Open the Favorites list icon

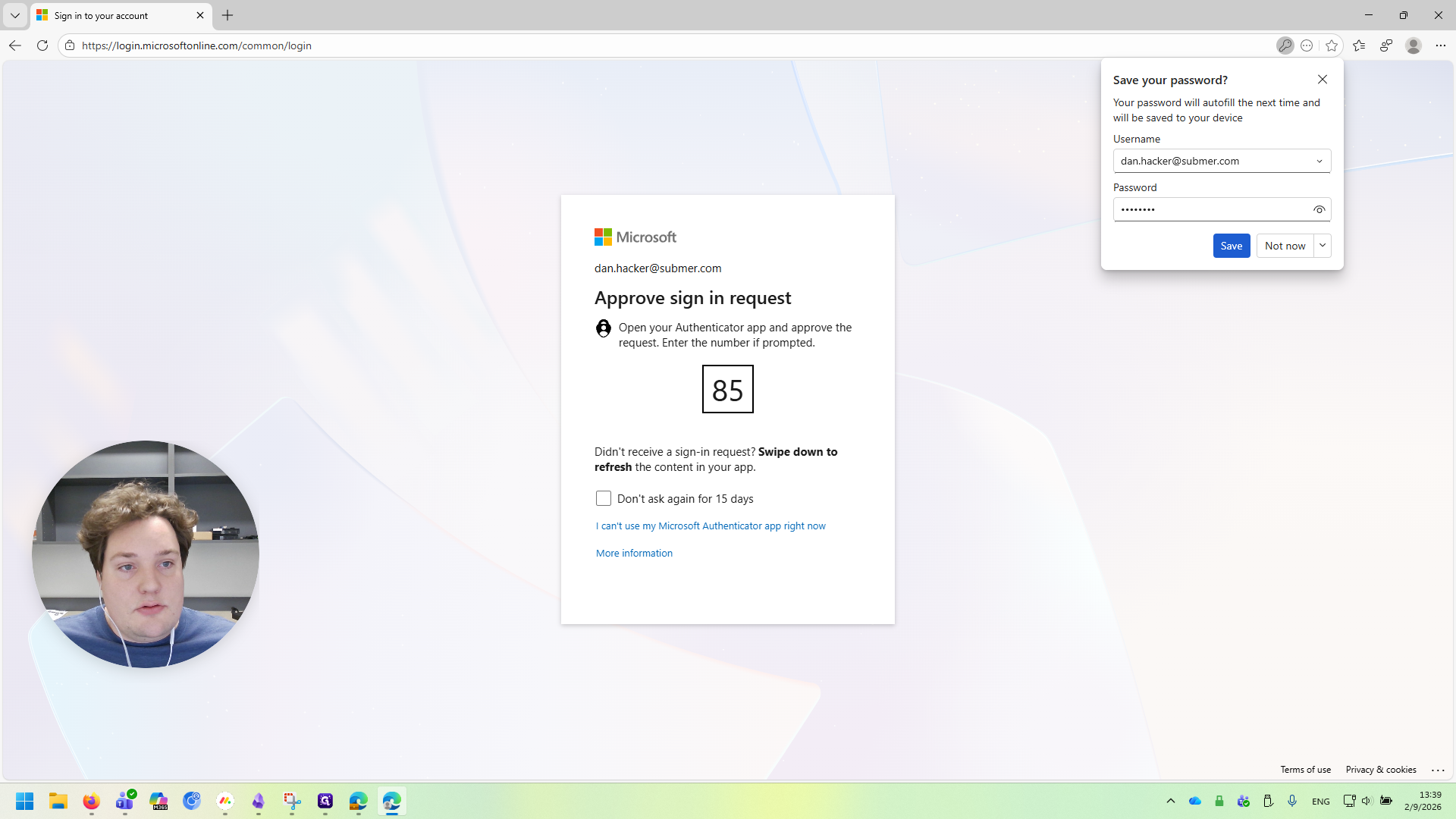[1359, 45]
